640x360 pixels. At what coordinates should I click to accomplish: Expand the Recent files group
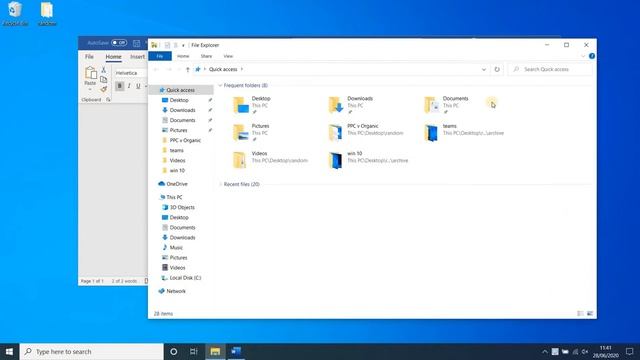(220, 184)
